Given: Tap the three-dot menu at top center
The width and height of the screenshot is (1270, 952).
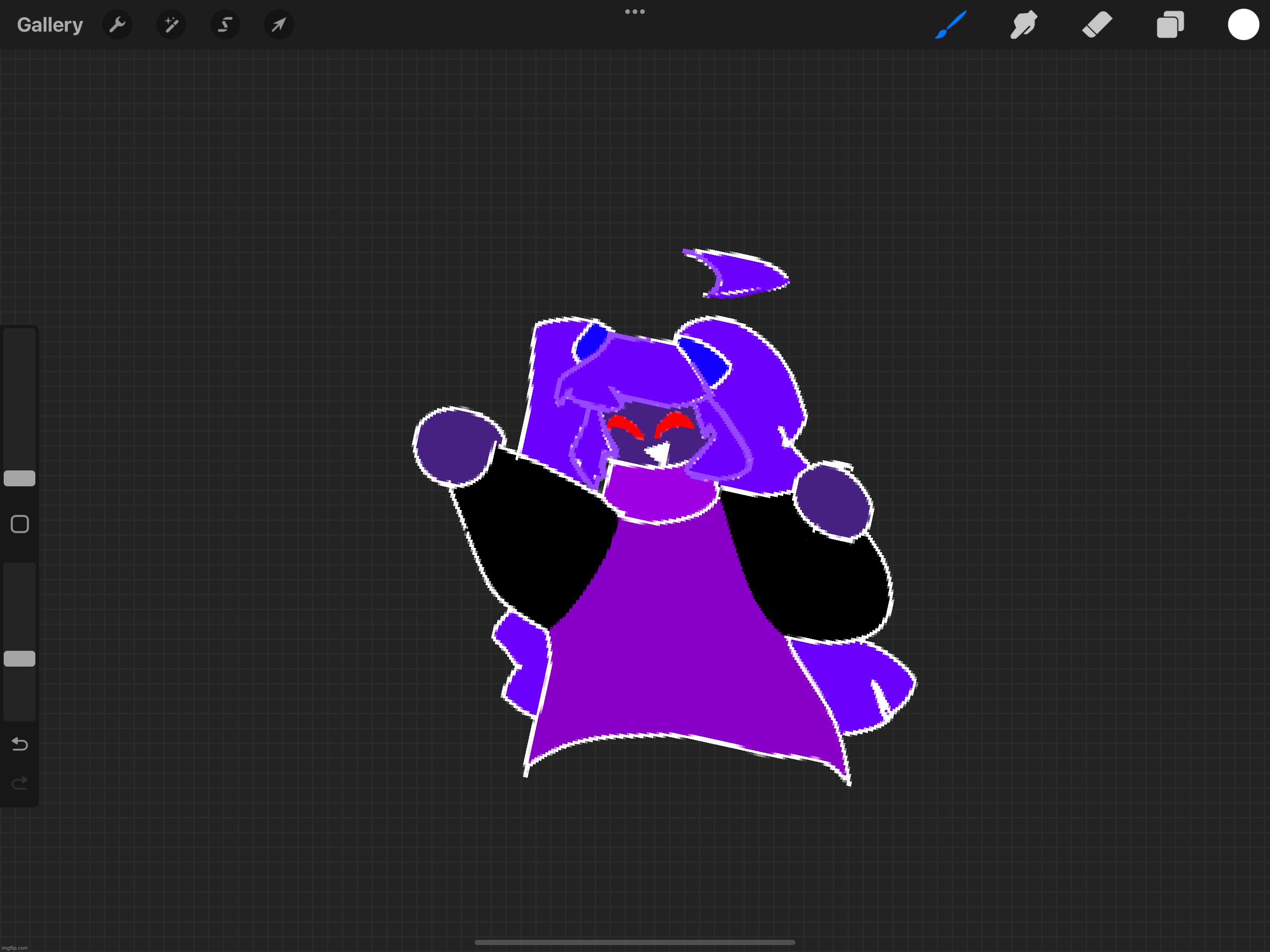Looking at the screenshot, I should (635, 12).
